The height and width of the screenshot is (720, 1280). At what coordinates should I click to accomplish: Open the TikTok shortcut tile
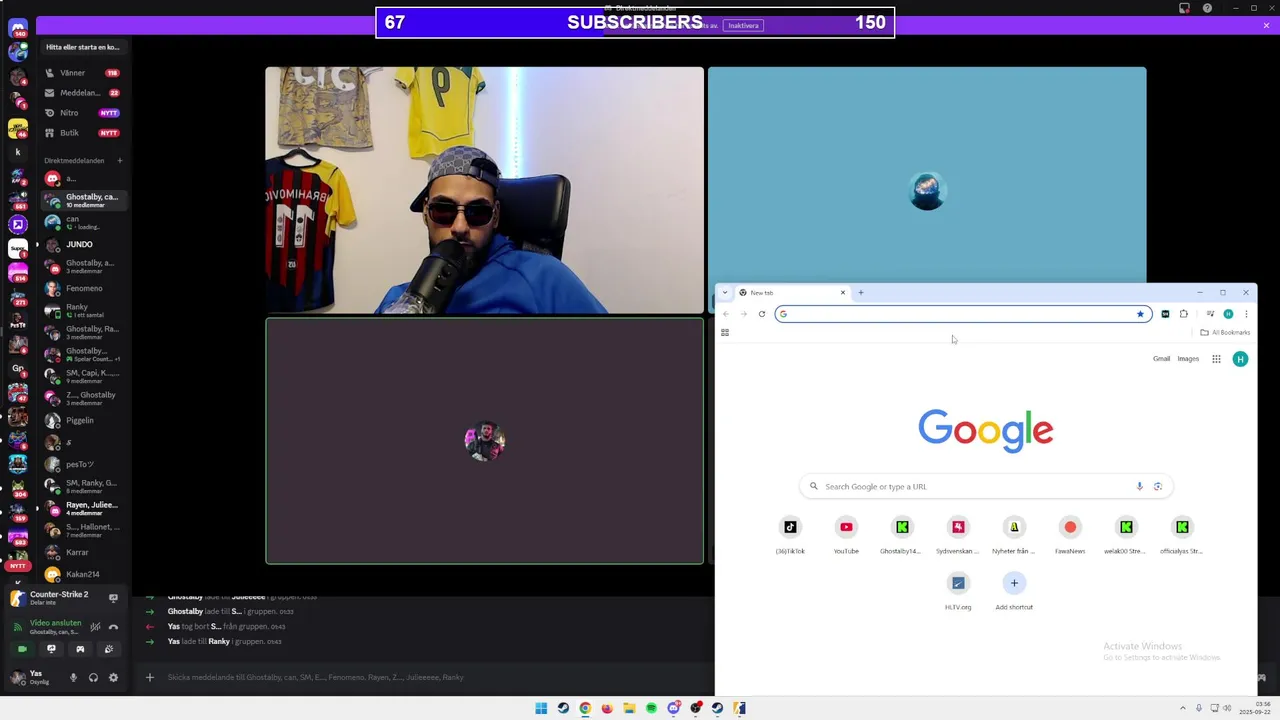click(790, 535)
